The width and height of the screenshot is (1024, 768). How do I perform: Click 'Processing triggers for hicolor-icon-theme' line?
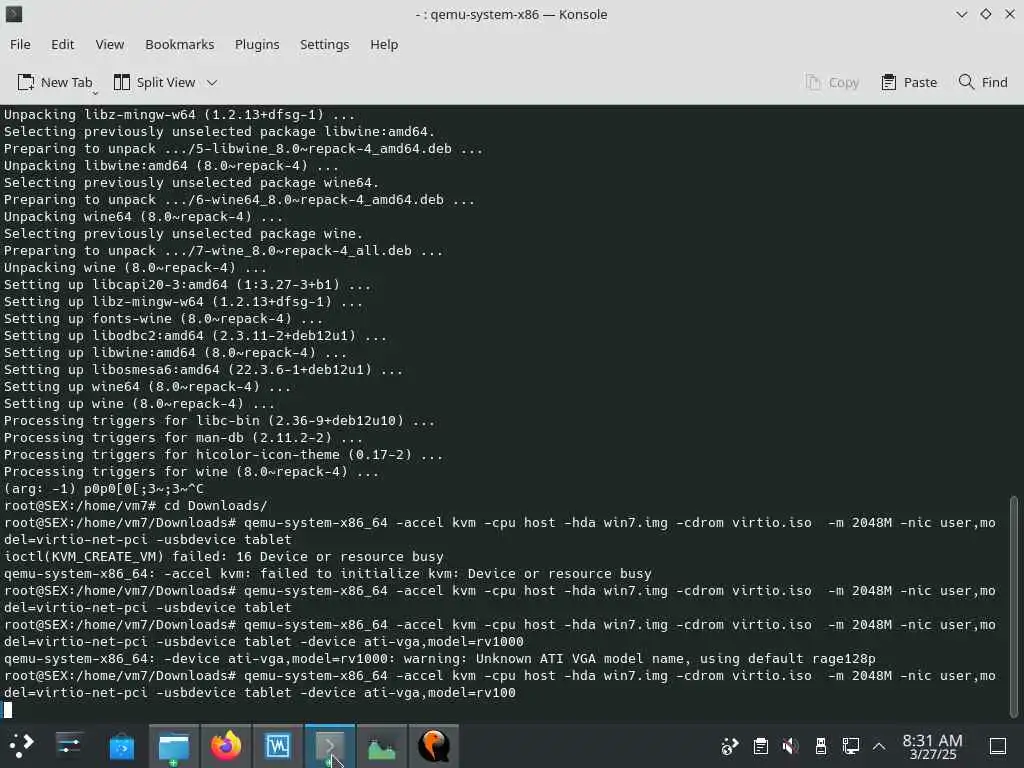[224, 455]
